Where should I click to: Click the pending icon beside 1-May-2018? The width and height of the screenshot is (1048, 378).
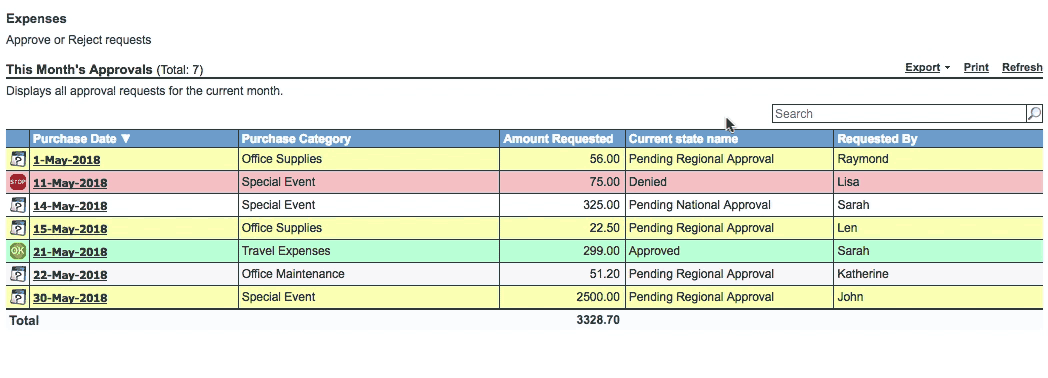18,160
